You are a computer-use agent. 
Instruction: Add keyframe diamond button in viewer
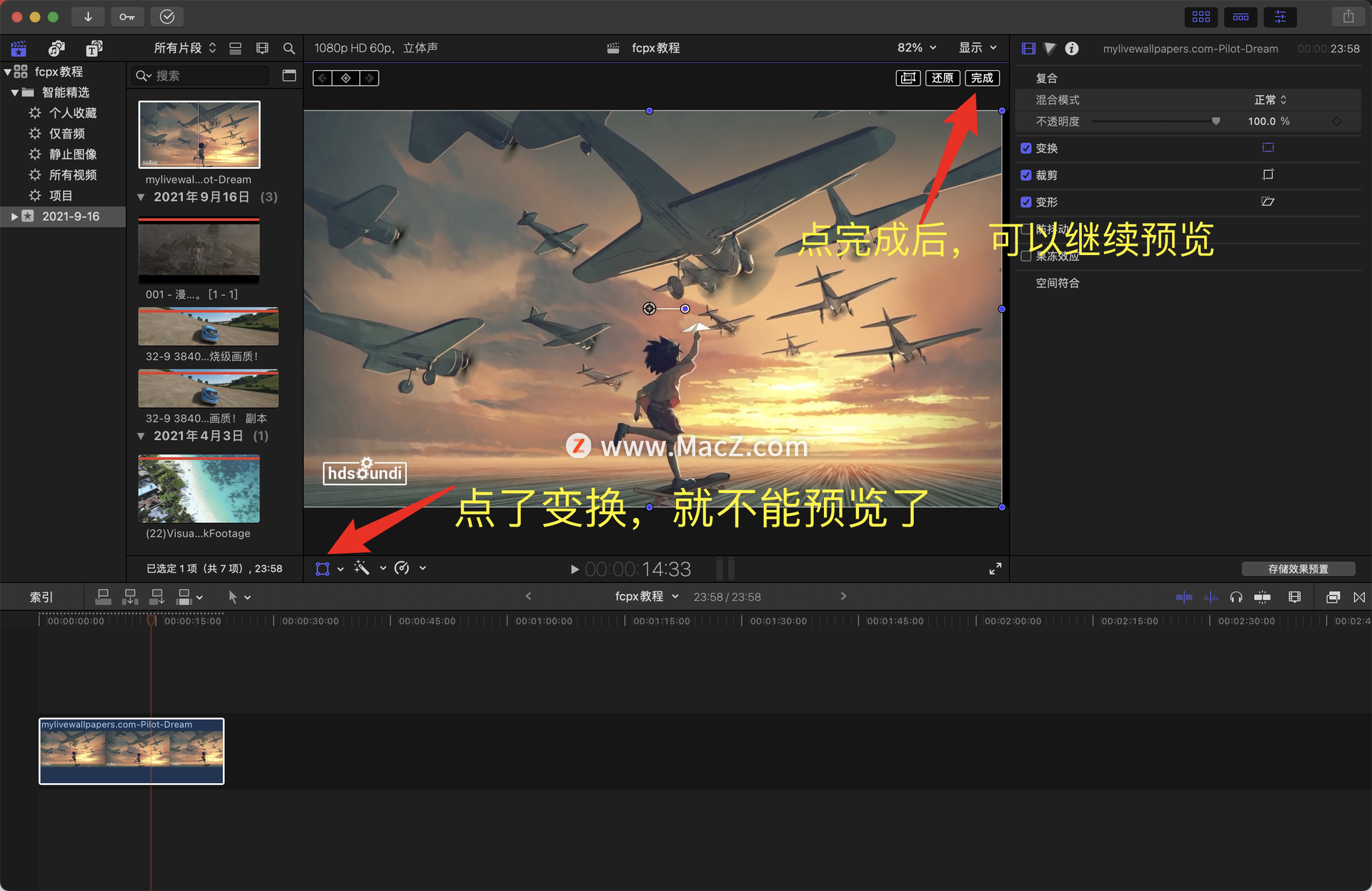click(x=346, y=78)
